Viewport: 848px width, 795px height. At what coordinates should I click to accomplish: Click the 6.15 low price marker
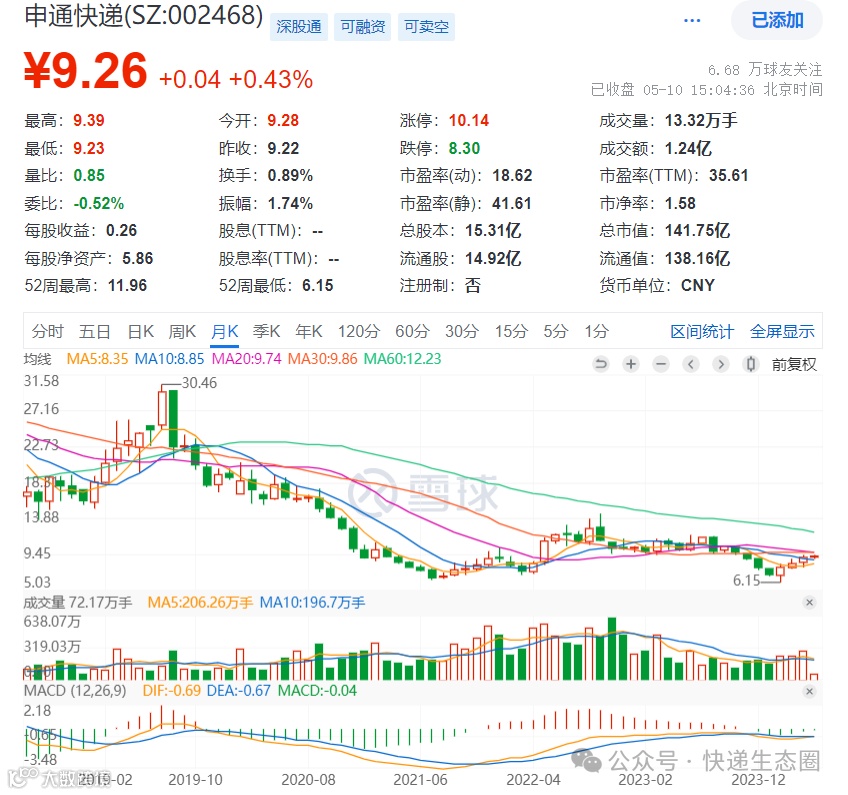[x=746, y=580]
